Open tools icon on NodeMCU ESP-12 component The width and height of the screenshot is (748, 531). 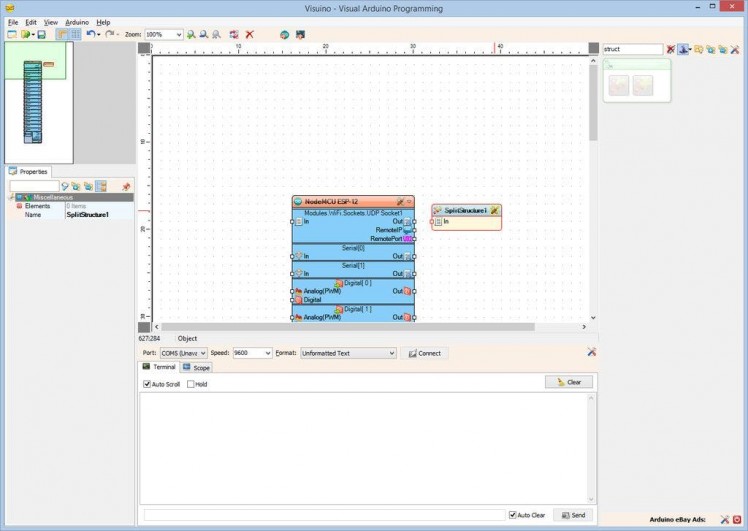point(400,202)
